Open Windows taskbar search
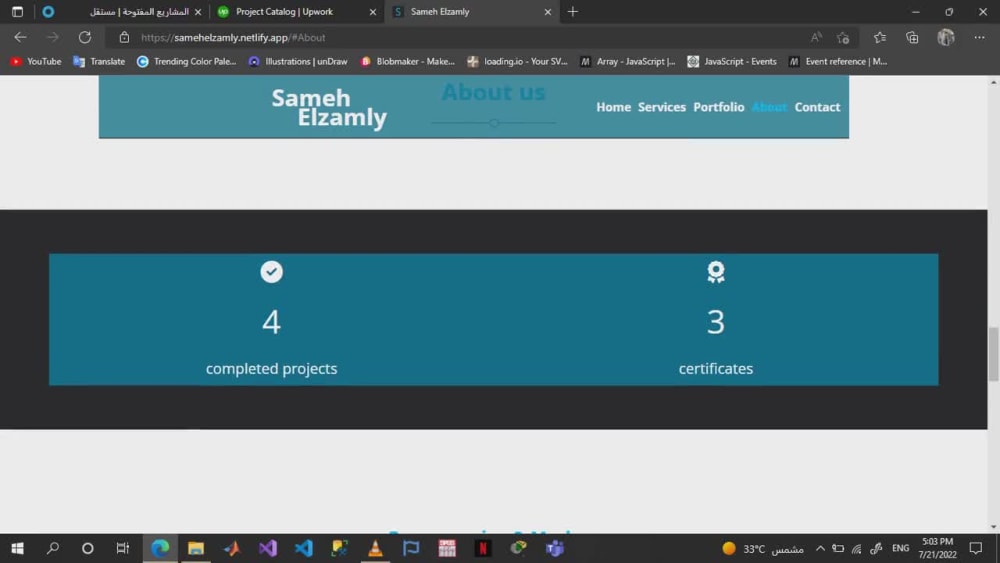The width and height of the screenshot is (1000, 563). (53, 548)
